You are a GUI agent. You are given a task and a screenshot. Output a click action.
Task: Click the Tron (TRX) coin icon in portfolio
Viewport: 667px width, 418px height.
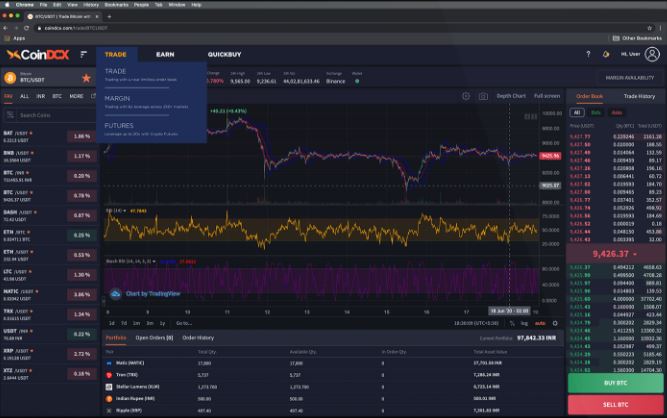point(109,375)
